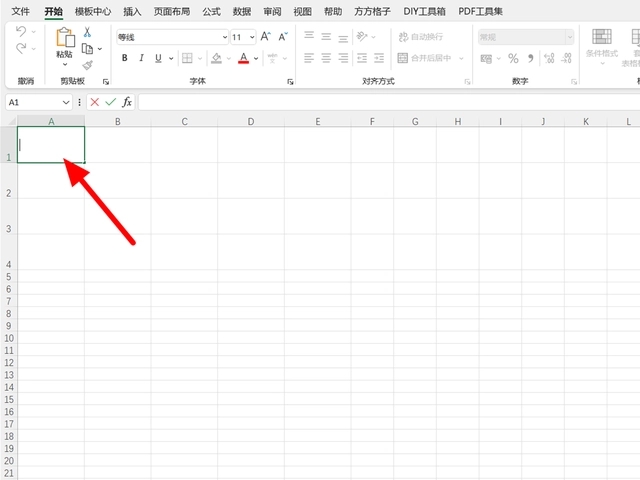This screenshot has width=640, height=480.
Task: Increase font size with larger A
Action: [265, 37]
